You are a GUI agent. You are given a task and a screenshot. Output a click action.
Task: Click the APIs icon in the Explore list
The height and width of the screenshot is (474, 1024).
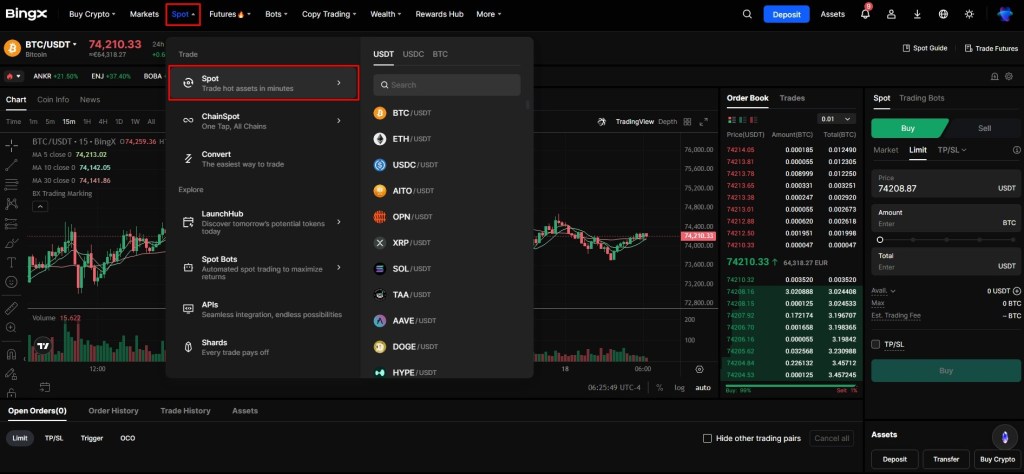(x=188, y=308)
